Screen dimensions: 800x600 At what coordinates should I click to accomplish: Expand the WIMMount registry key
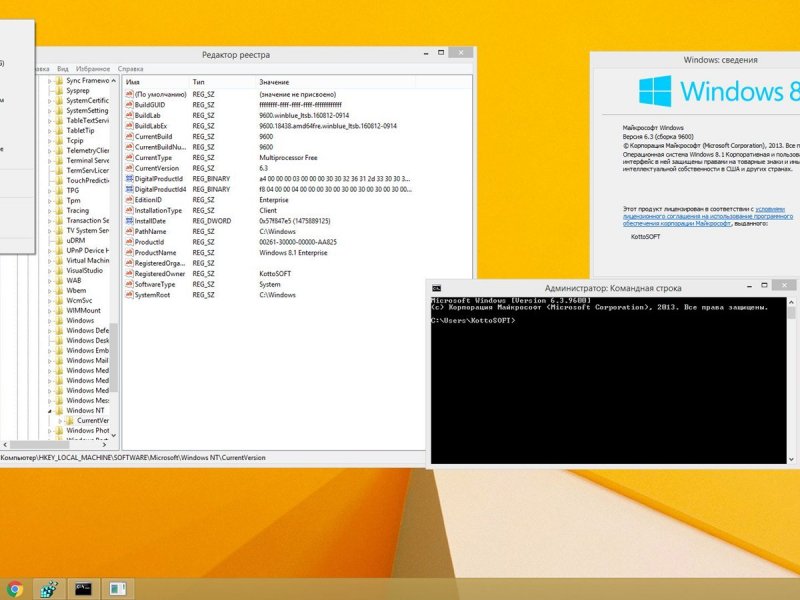tap(49, 310)
